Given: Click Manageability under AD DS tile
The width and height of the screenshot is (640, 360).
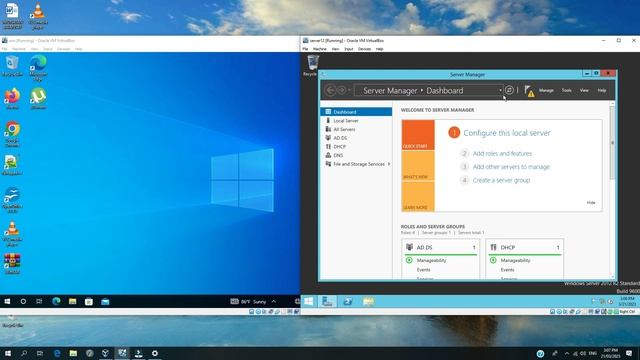Looking at the screenshot, I should point(431,260).
